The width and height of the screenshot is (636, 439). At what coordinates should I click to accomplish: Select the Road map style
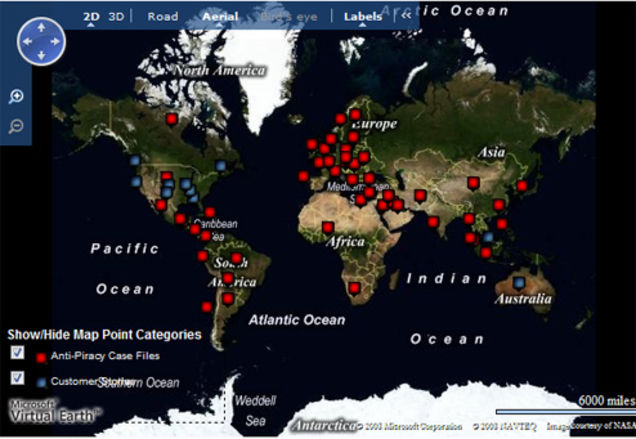[x=163, y=17]
